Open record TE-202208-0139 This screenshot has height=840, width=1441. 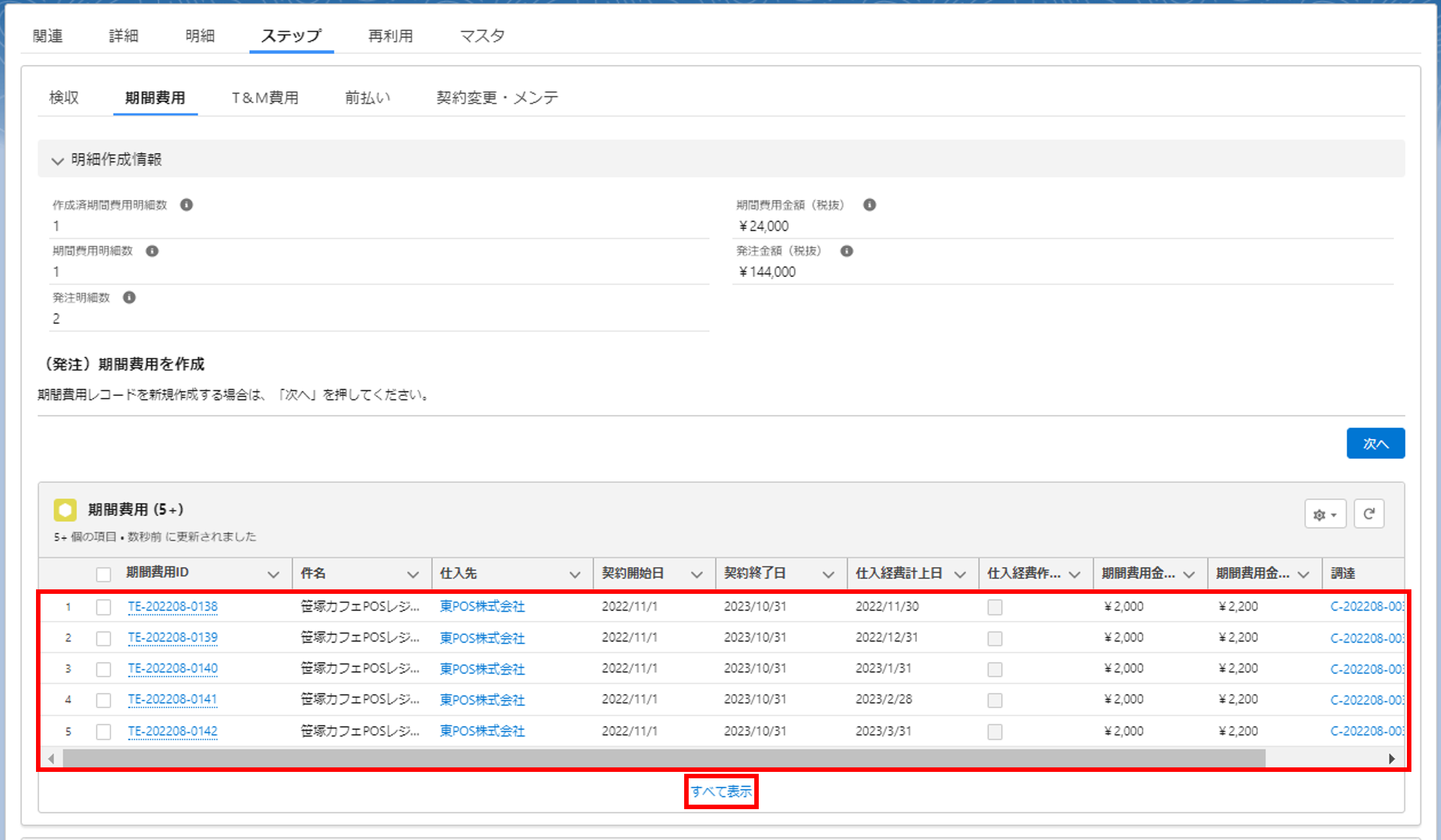click(172, 638)
